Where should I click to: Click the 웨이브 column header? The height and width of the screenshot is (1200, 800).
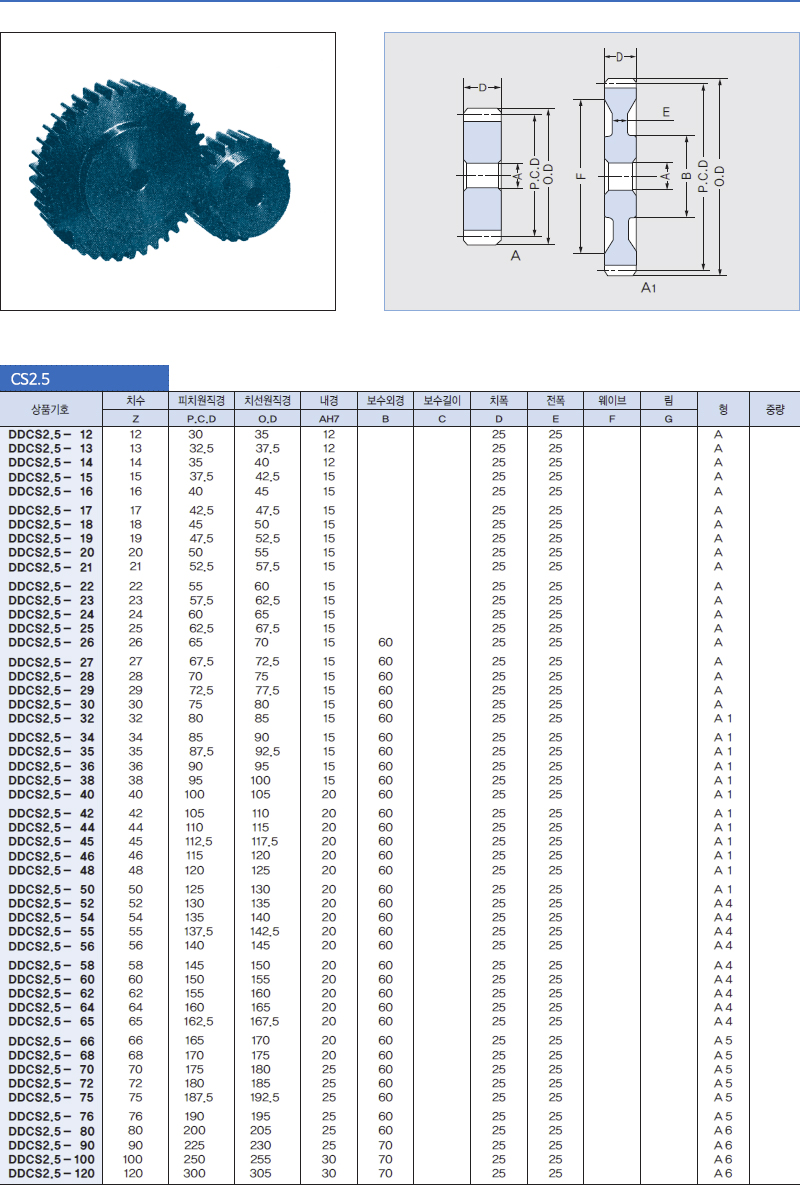[611, 400]
